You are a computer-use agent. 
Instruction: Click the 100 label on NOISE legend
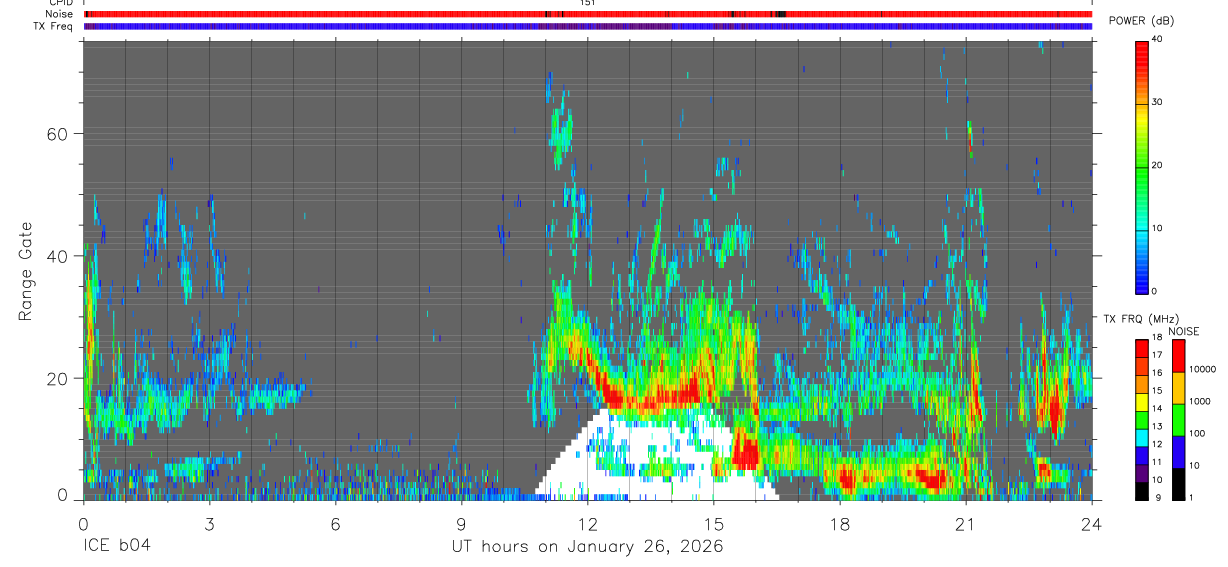pos(1197,433)
